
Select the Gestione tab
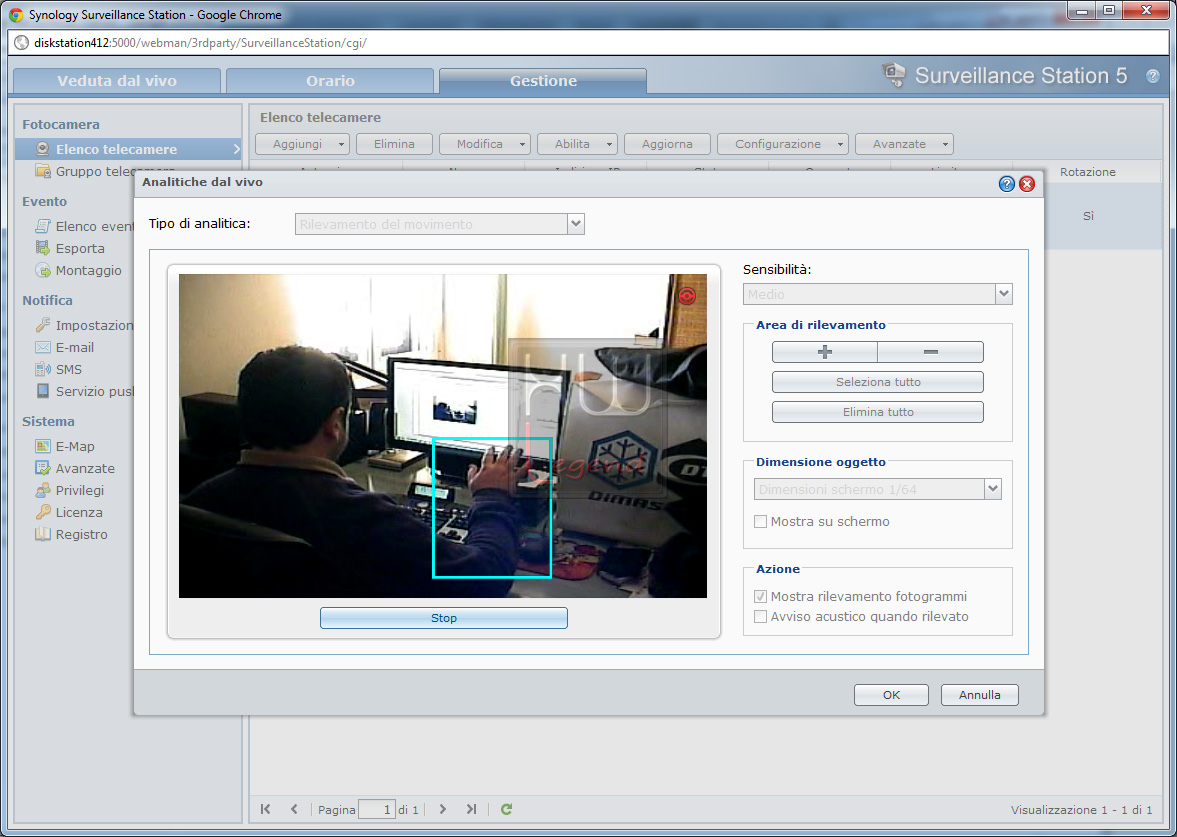[x=543, y=81]
